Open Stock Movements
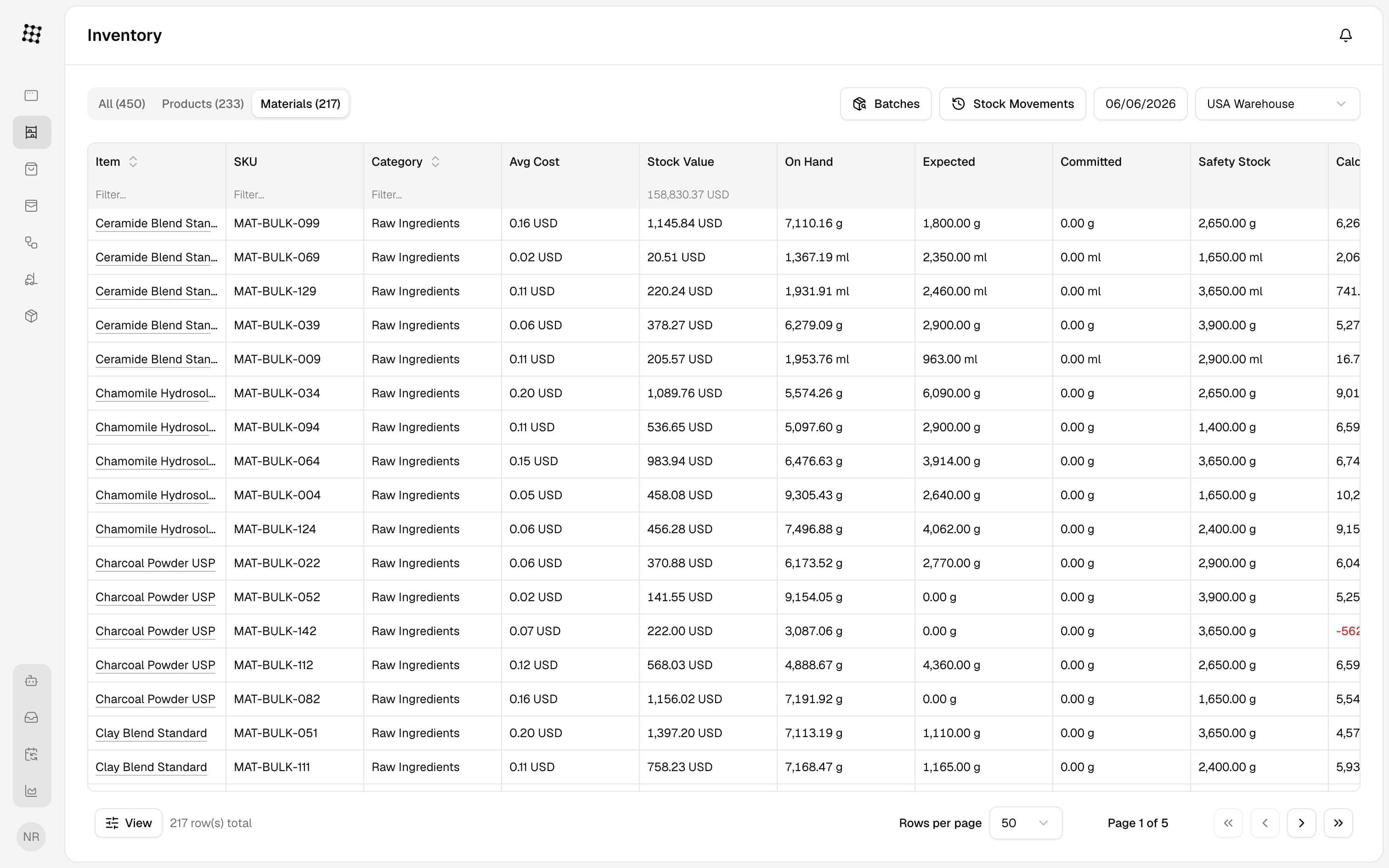Image resolution: width=1389 pixels, height=868 pixels. click(x=1012, y=104)
